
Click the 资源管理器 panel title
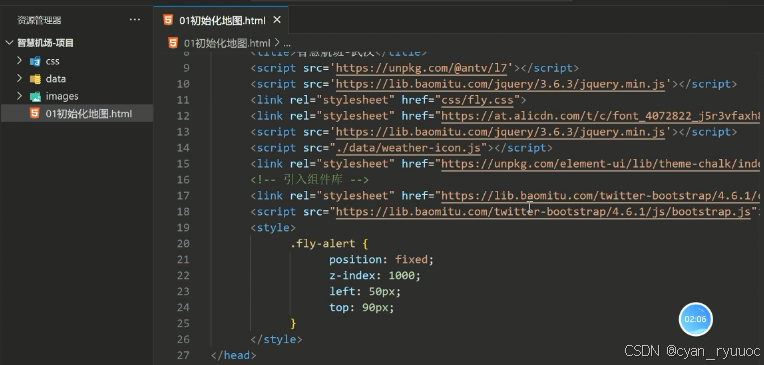click(39, 20)
